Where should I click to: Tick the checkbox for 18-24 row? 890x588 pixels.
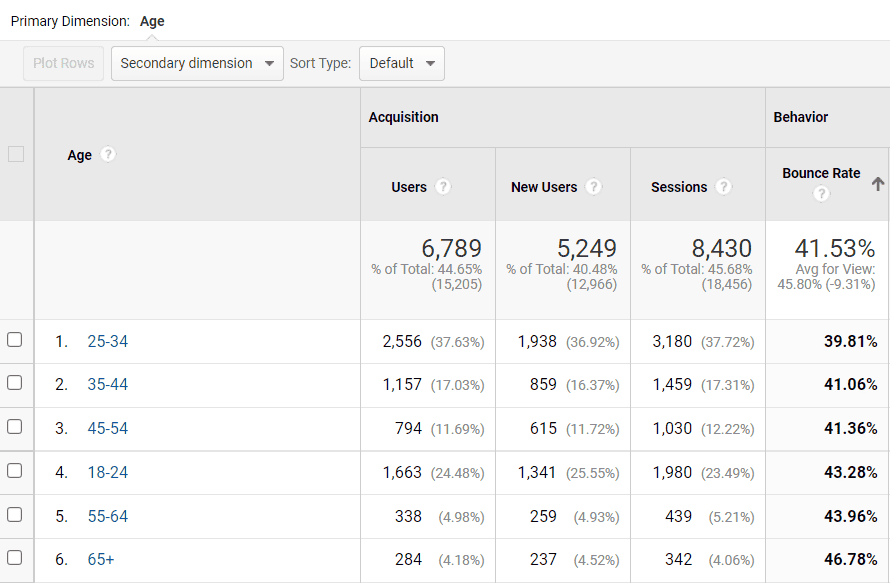15,471
